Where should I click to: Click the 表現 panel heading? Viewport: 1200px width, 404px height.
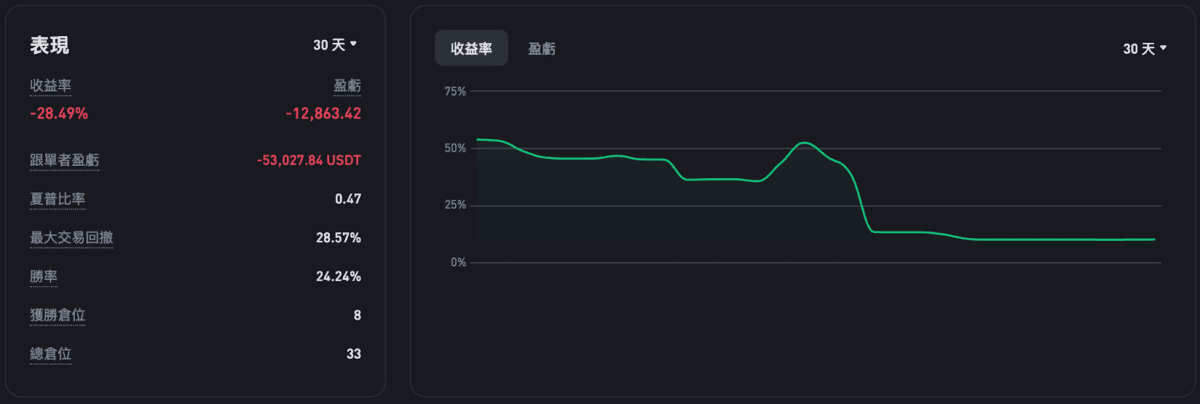(50, 45)
